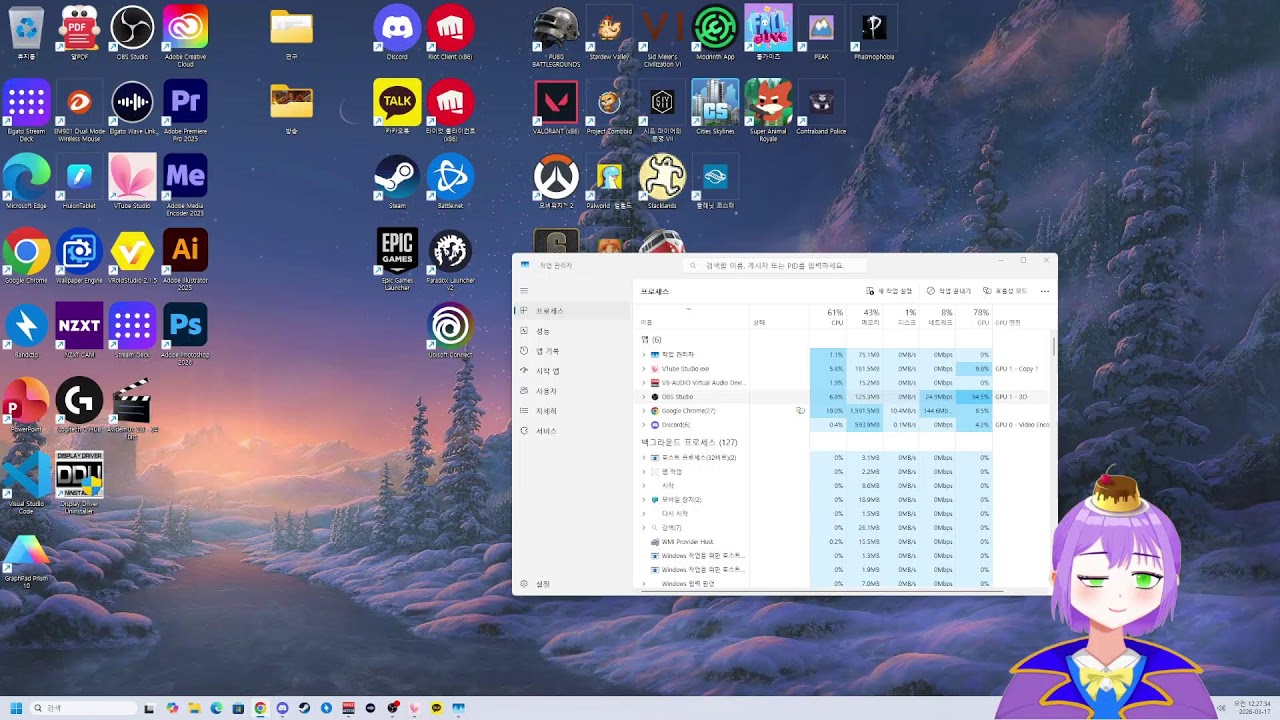The image size is (1280, 720).
Task: Select the Steam desktop icon
Action: click(397, 182)
